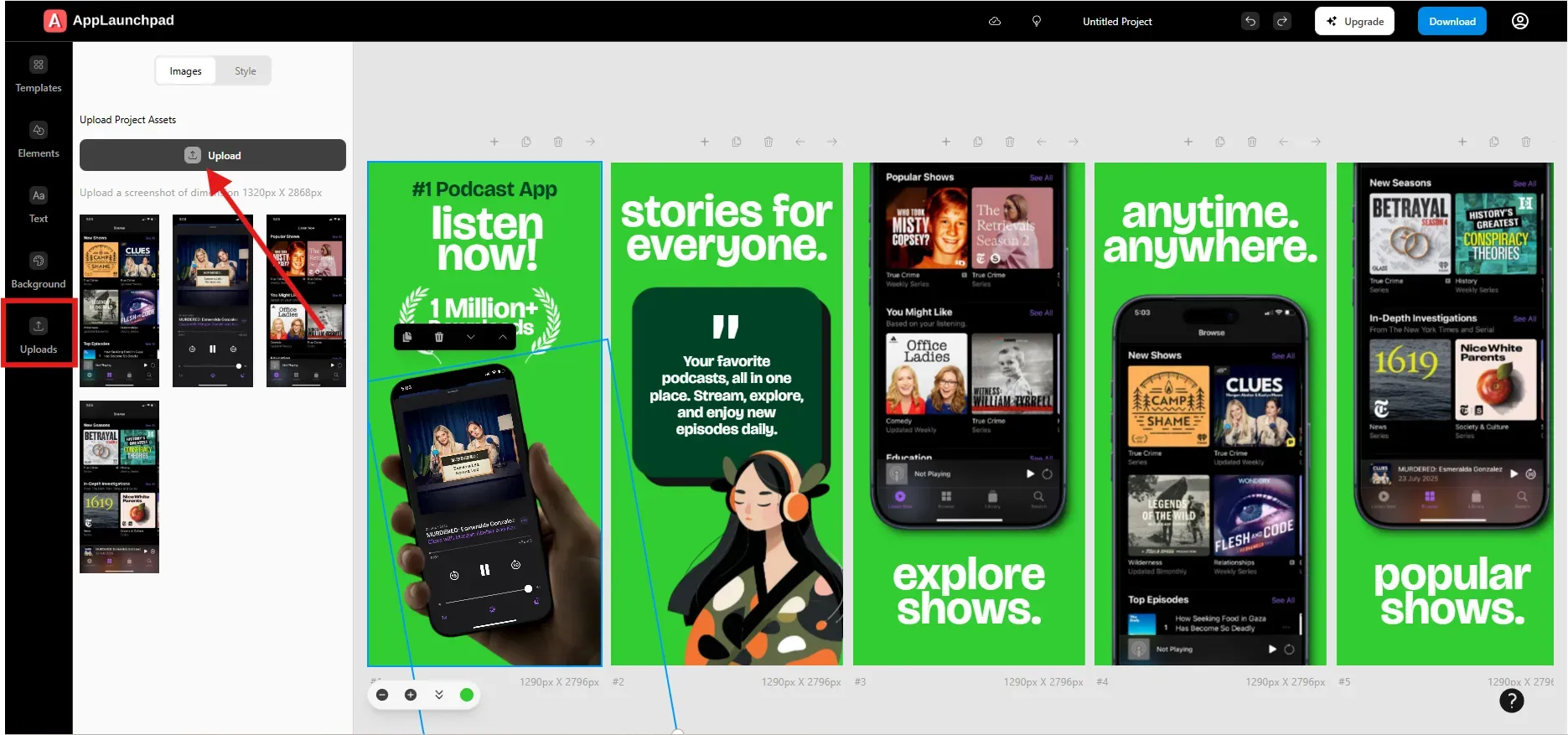
Task: Rename the Untitled Project title
Action: pos(1117,22)
